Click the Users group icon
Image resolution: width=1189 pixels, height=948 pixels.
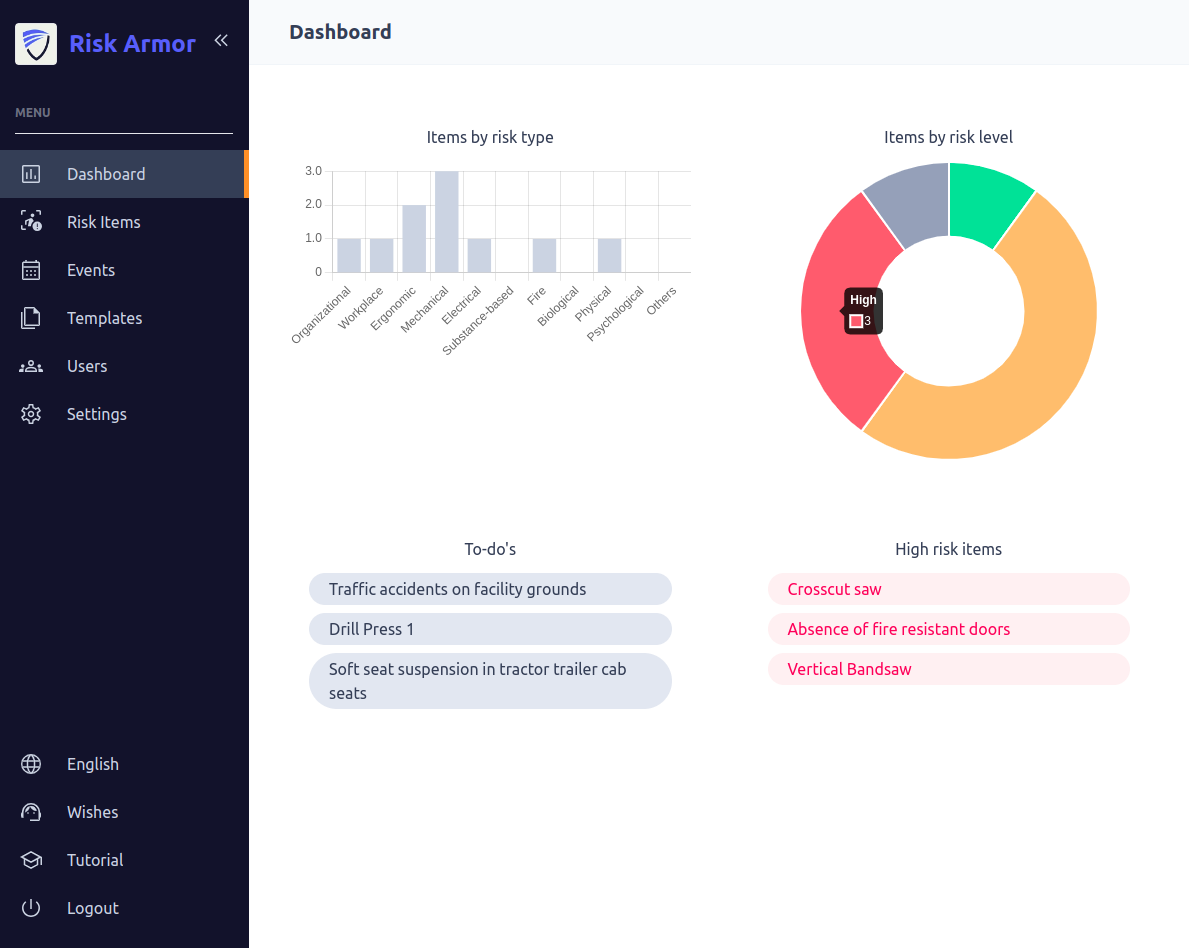[31, 366]
